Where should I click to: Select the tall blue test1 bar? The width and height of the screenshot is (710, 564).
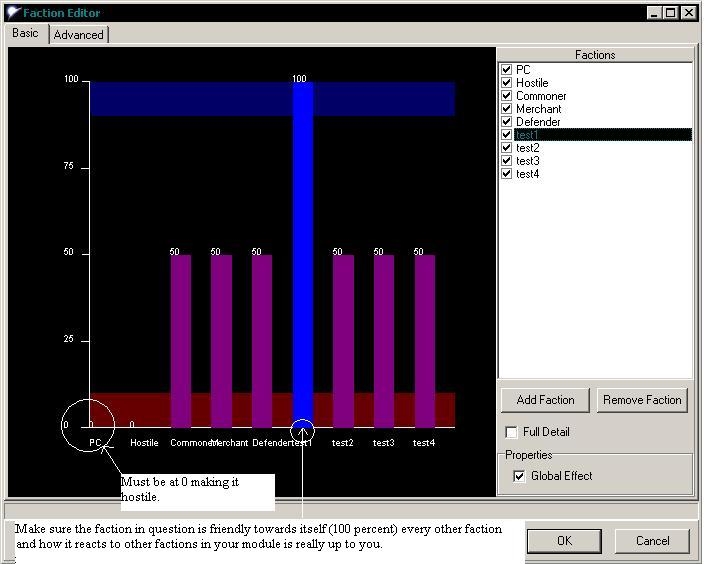pos(303,250)
